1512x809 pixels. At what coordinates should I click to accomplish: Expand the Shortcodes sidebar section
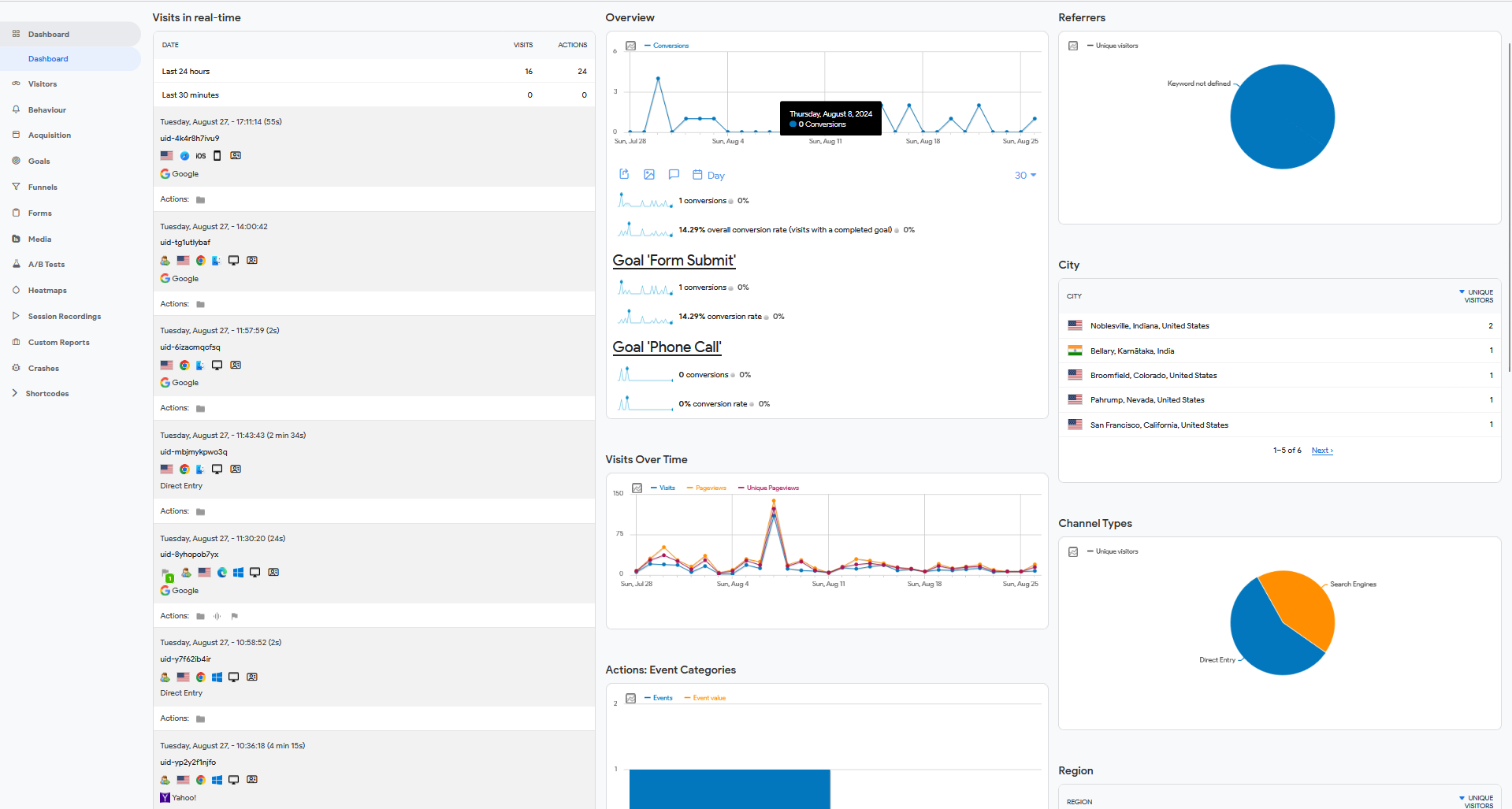point(46,394)
